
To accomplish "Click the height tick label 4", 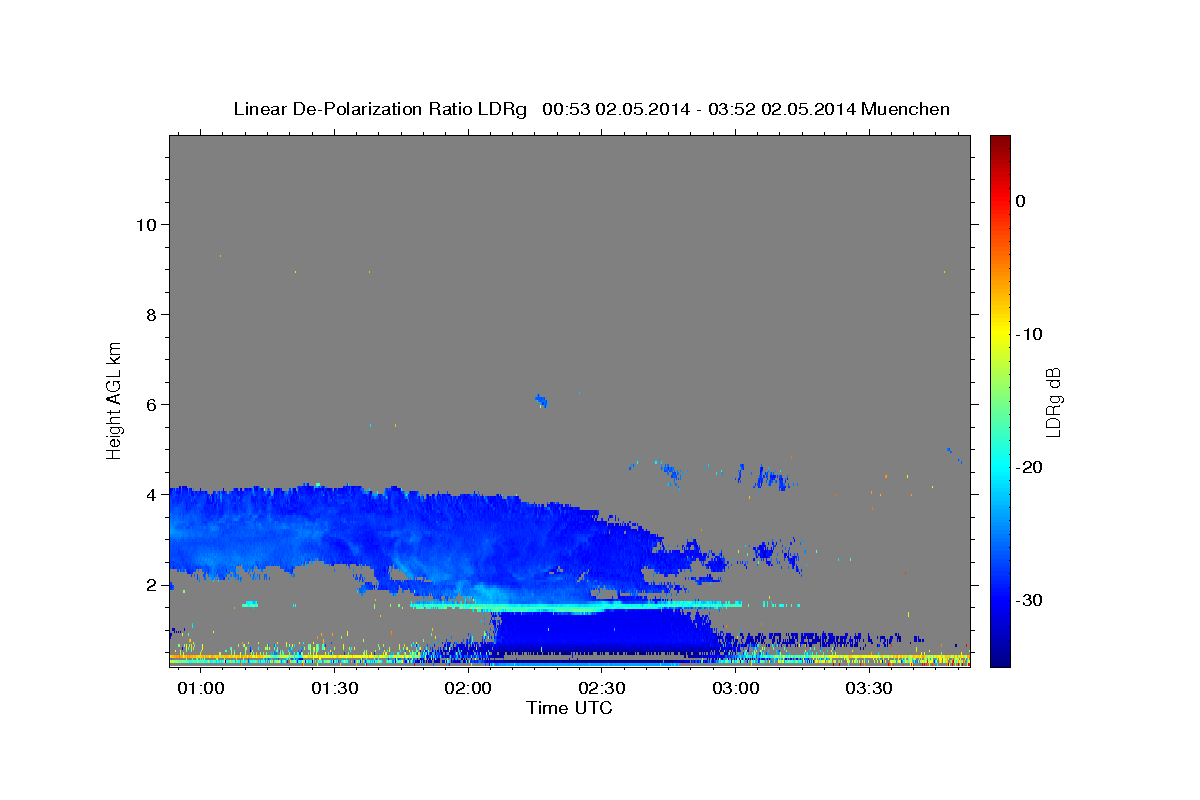I will 150,494.
